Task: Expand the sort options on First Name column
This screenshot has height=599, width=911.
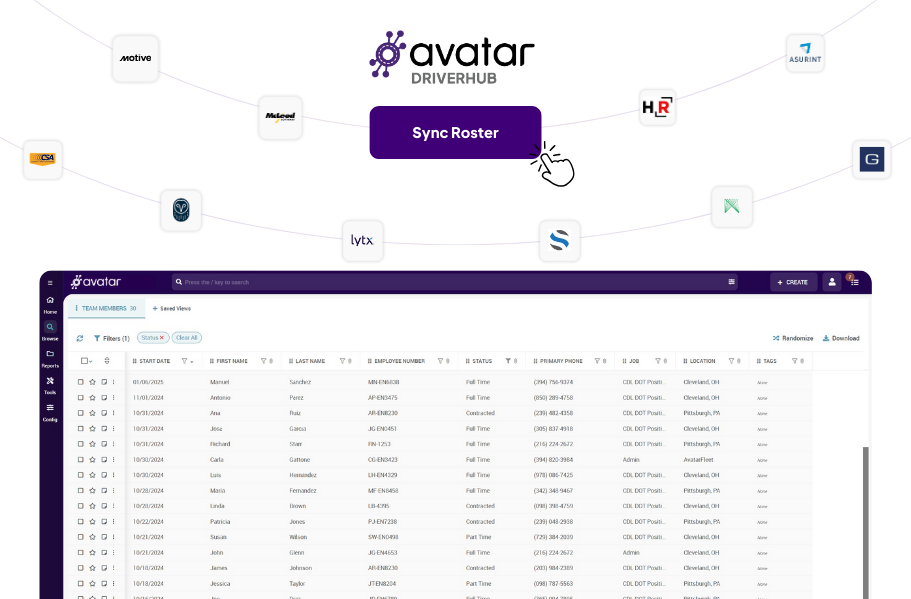Action: (x=270, y=360)
